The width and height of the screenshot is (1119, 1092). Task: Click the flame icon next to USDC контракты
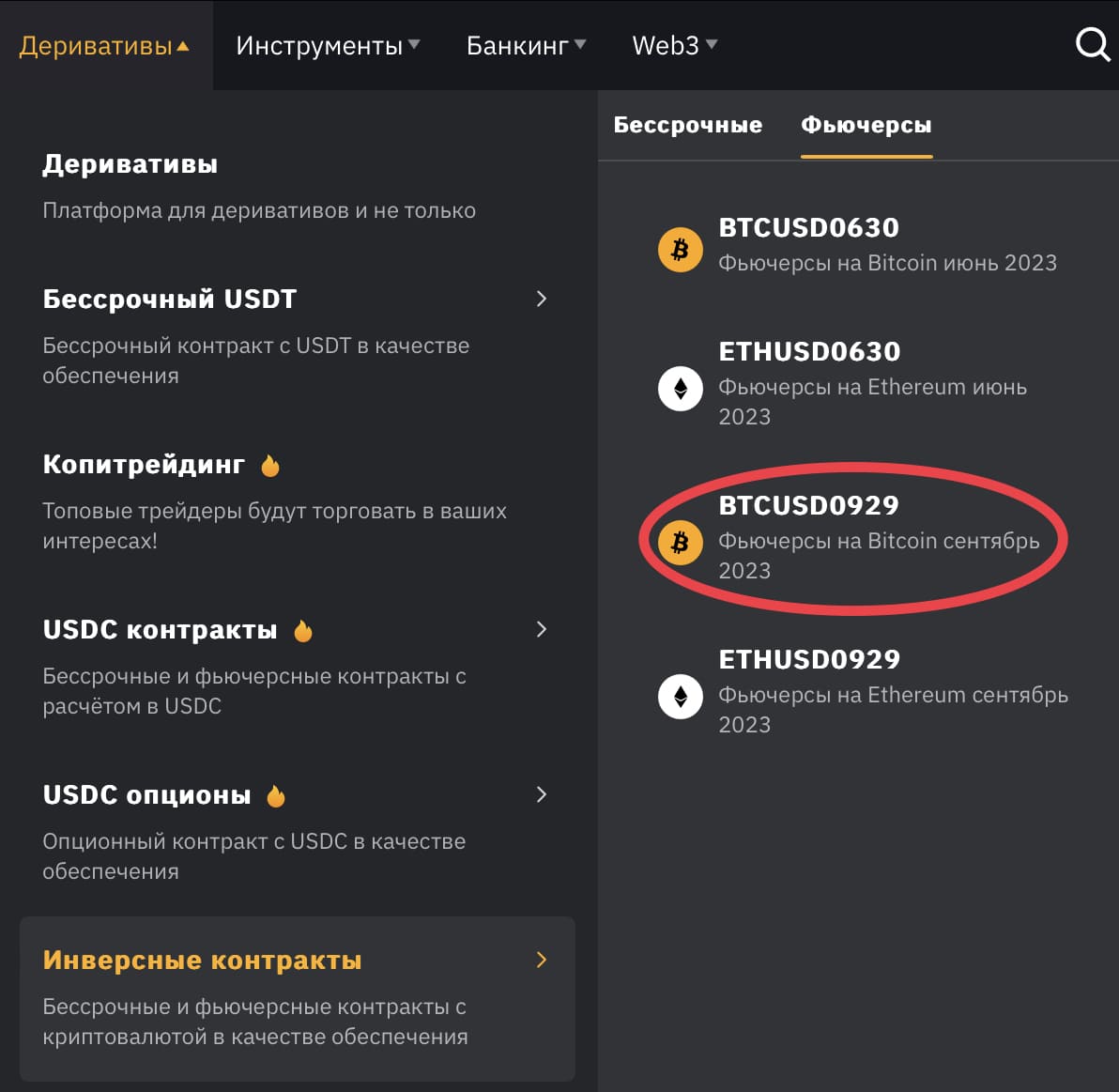(x=303, y=631)
